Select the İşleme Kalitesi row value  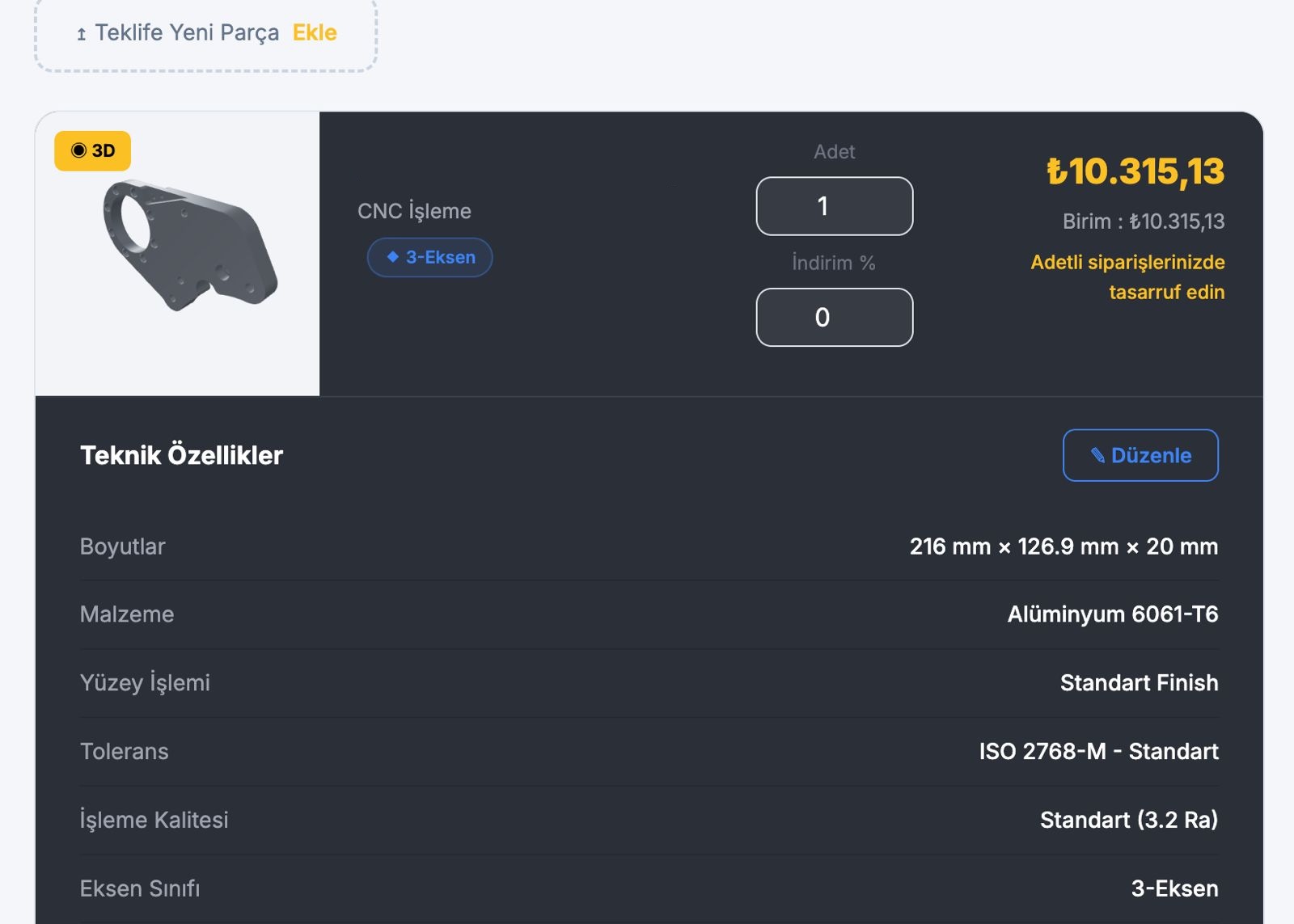coord(1129,820)
